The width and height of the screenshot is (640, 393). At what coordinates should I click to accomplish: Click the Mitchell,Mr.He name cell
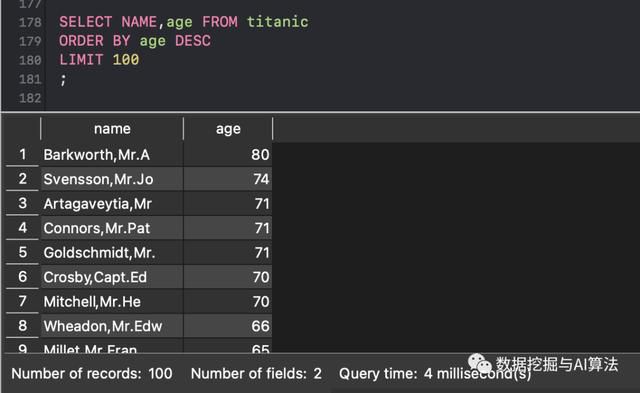[112, 302]
